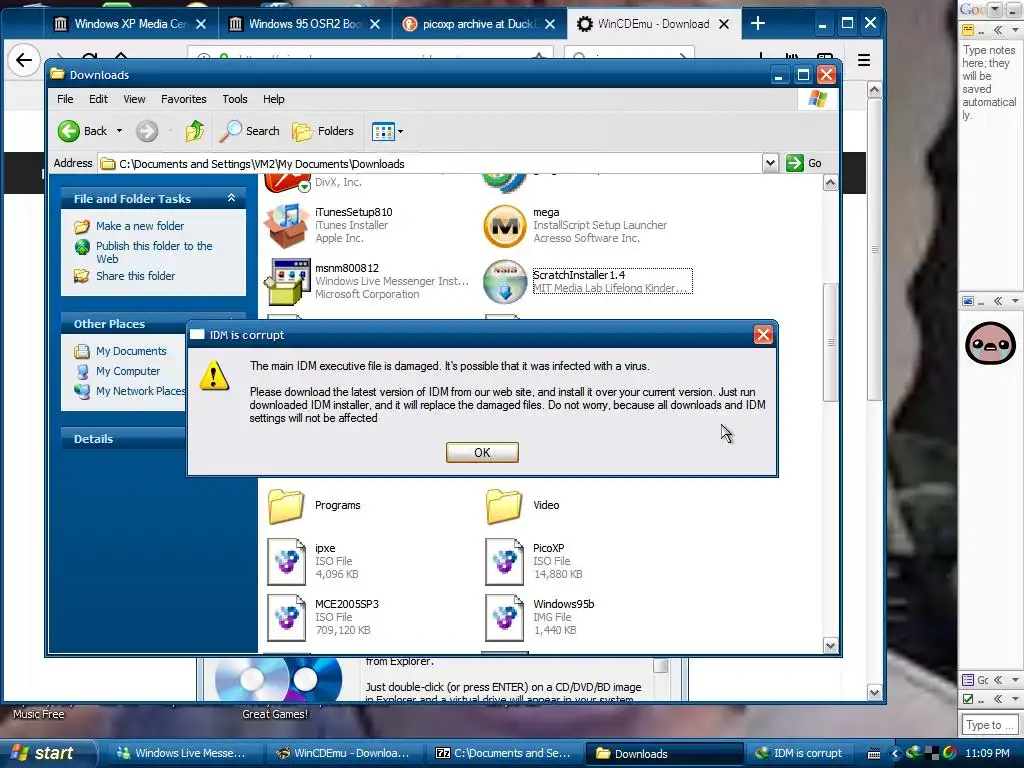
Task: Open the Favorites menu
Action: pos(184,99)
